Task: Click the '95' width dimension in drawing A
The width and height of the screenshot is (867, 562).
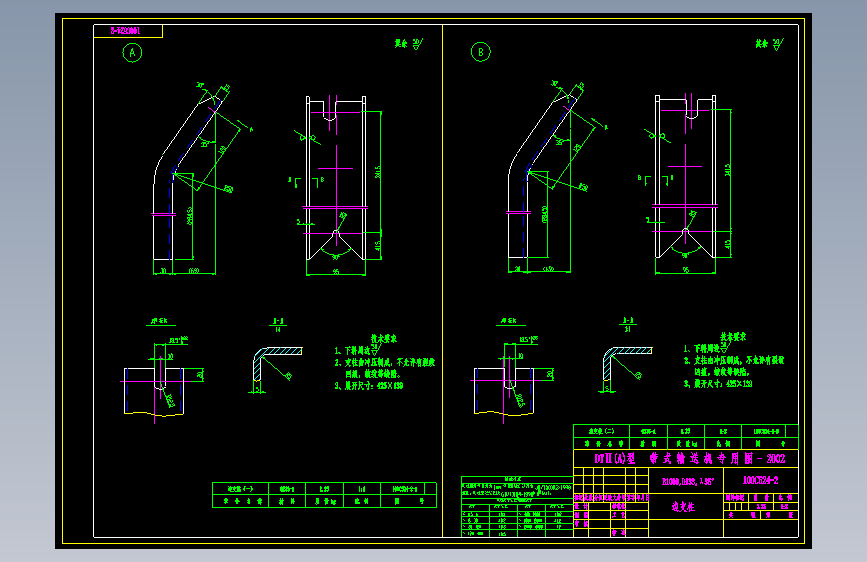Action: [x=336, y=272]
